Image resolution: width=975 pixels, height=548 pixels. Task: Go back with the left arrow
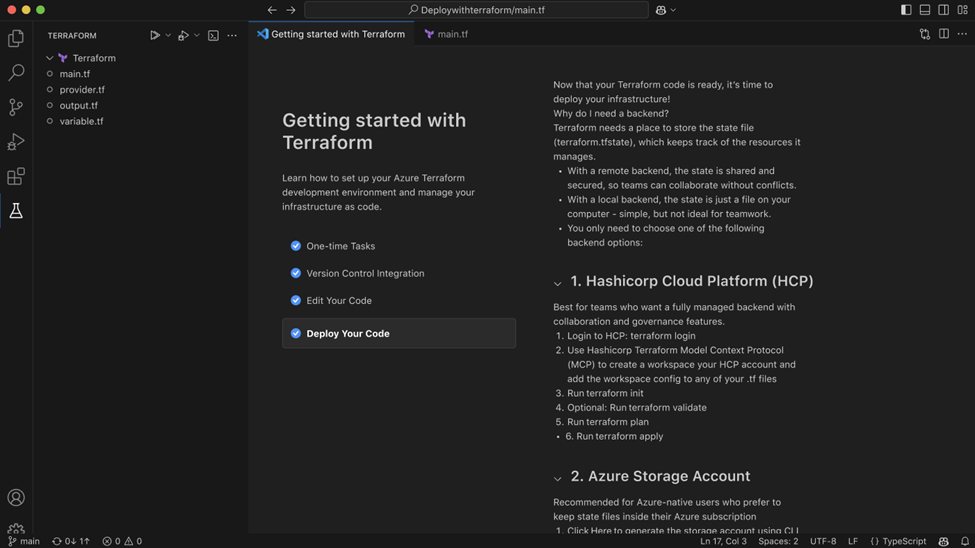[x=272, y=10]
